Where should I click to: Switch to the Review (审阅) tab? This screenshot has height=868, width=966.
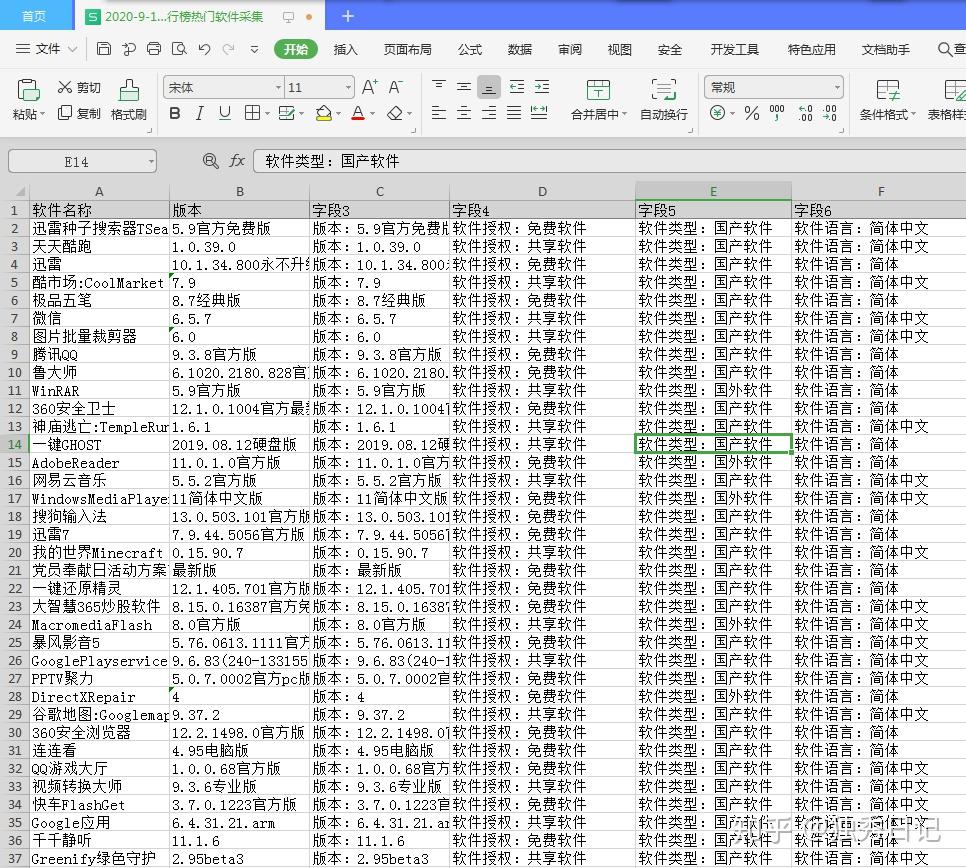(x=569, y=49)
